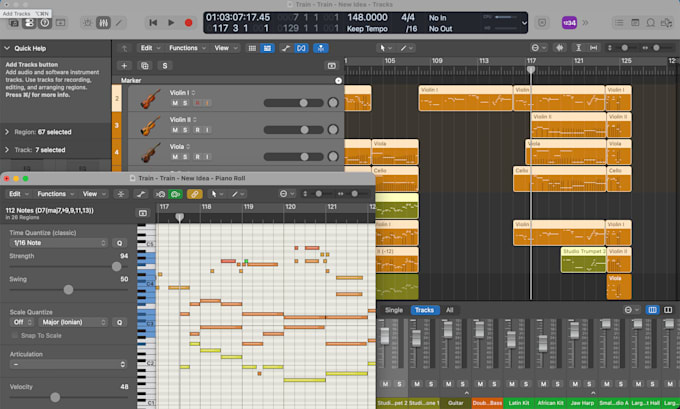
Task: Toggle Show Automation in Tracks area
Action: coord(285,48)
